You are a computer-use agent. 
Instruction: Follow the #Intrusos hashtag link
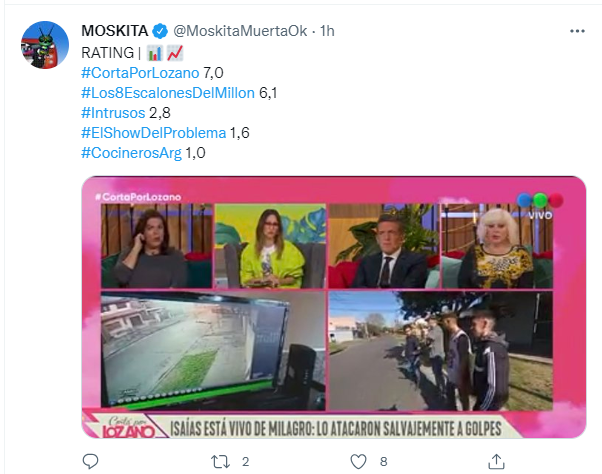pyautogui.click(x=113, y=113)
